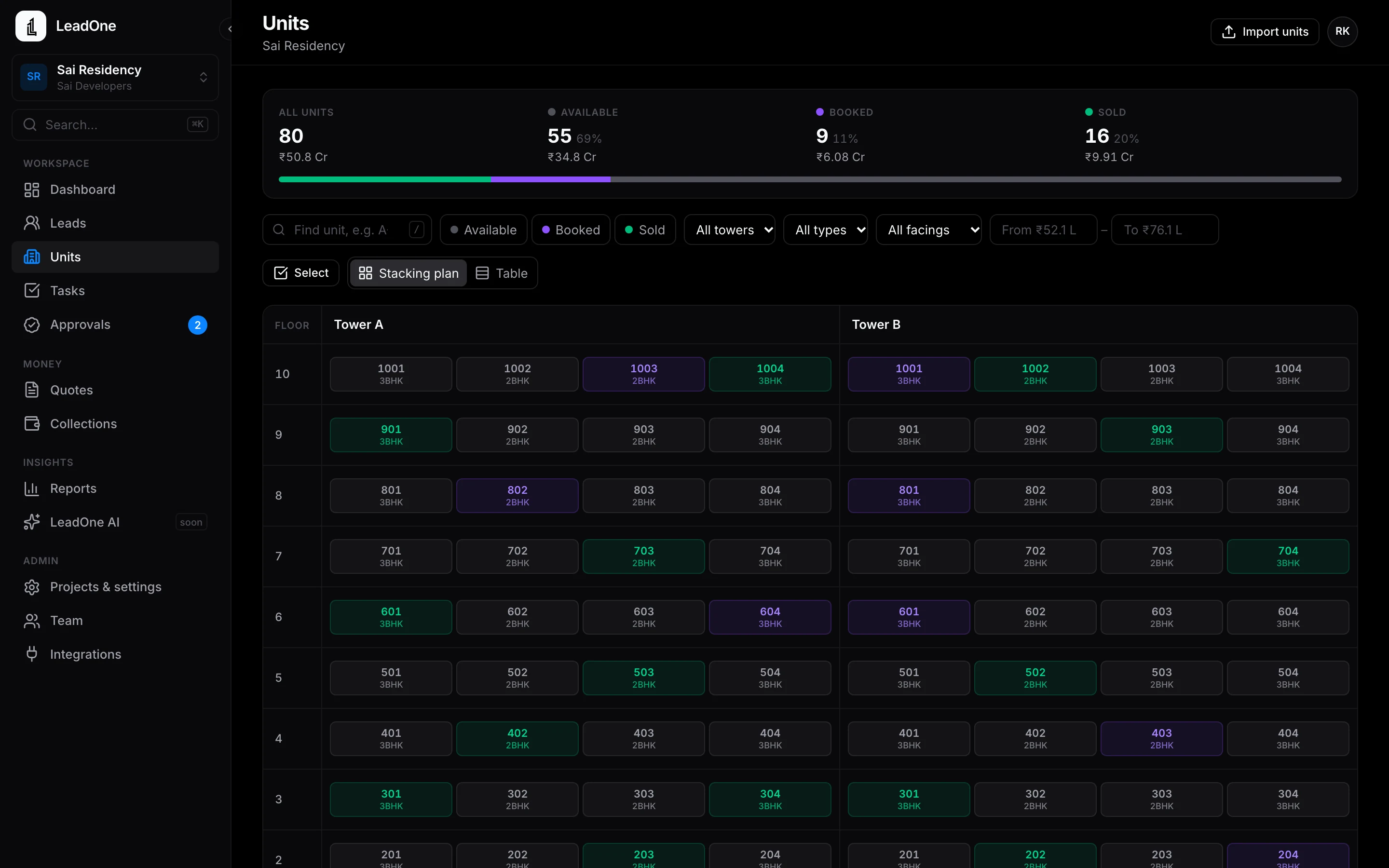Click the purple Booked legend dot
The width and height of the screenshot is (1389, 868).
click(819, 112)
